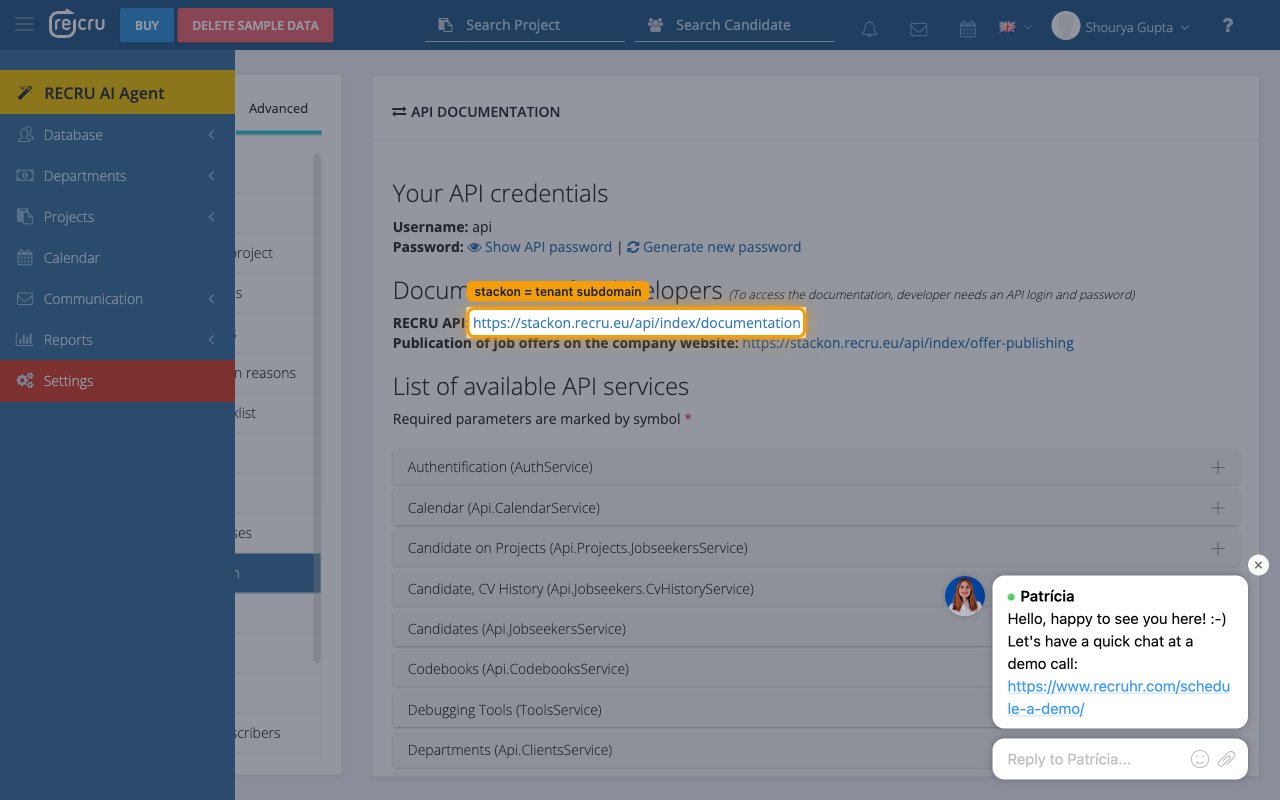Expand Reports submenu chevron

click(211, 340)
